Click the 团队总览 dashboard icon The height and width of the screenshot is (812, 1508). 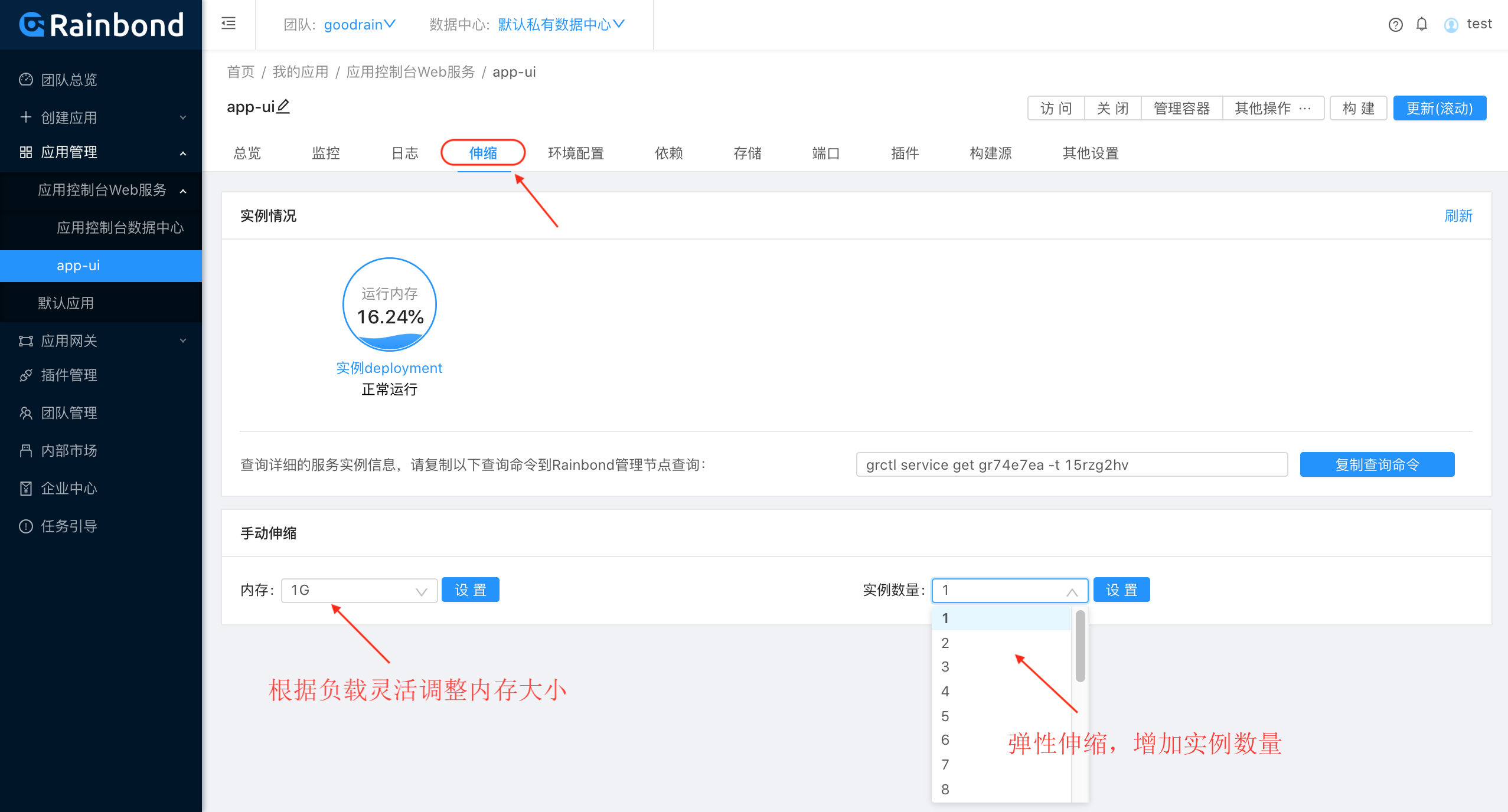tap(26, 80)
